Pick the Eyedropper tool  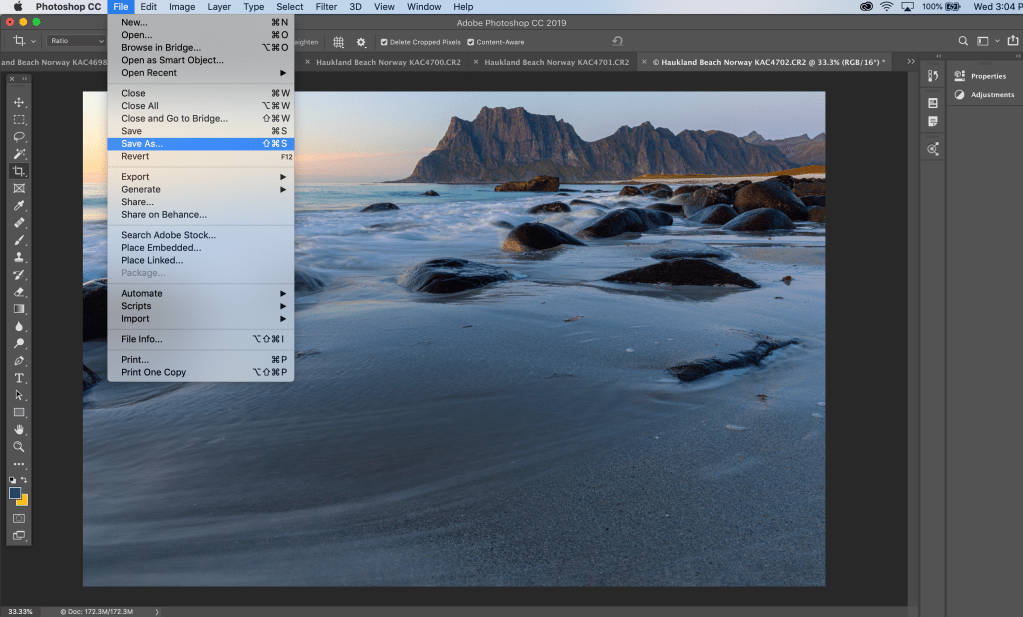tap(18, 206)
